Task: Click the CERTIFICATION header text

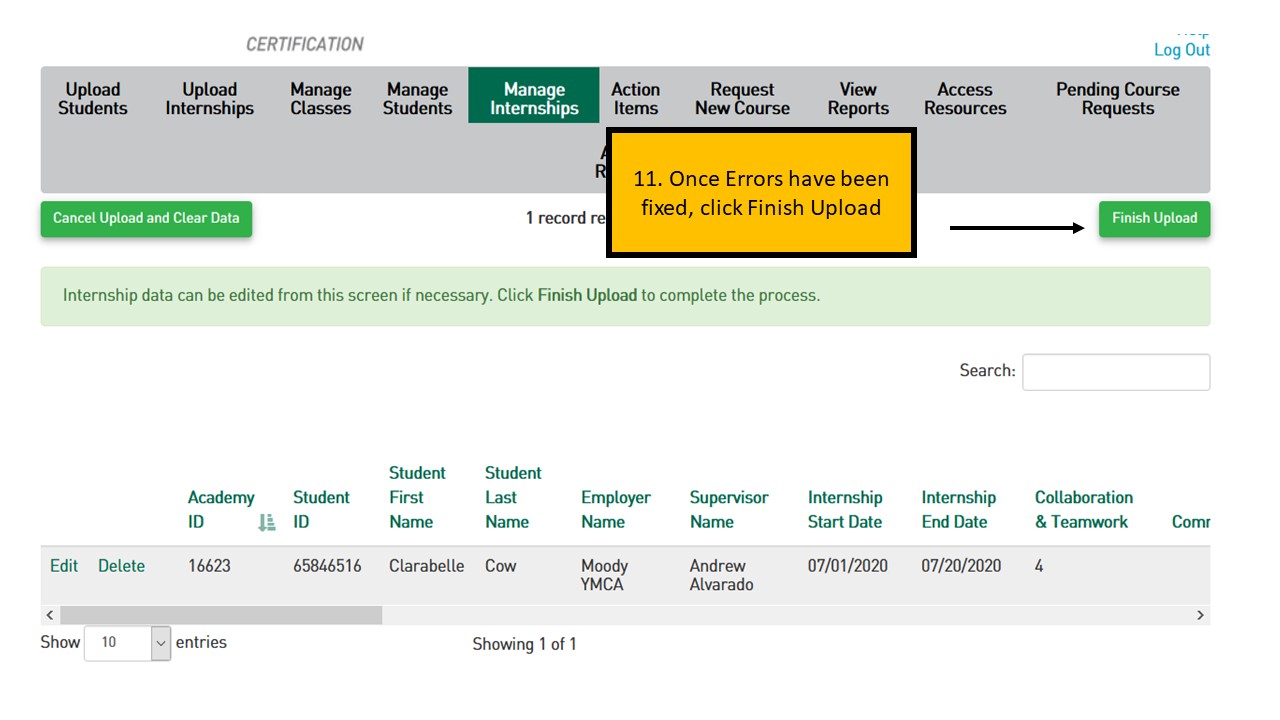Action: [305, 44]
